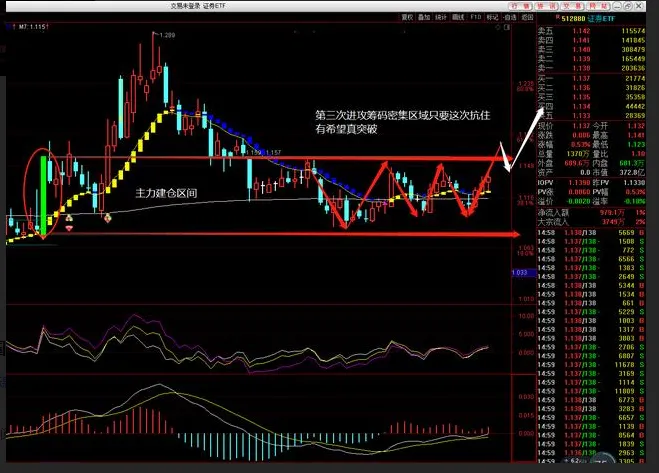Select the 14:59 tick with volume 8564
Image resolution: width=659 pixels, height=473 pixels.
tap(591, 435)
